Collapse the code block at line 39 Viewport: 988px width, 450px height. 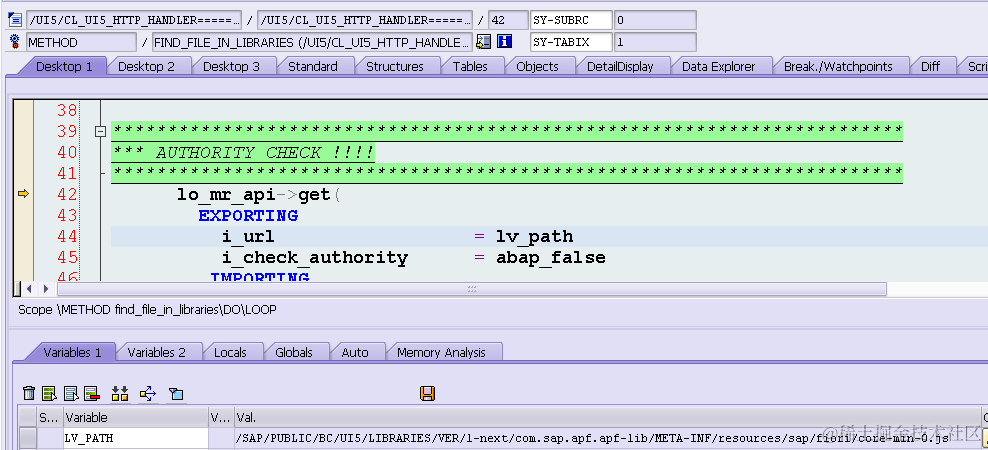tap(100, 131)
